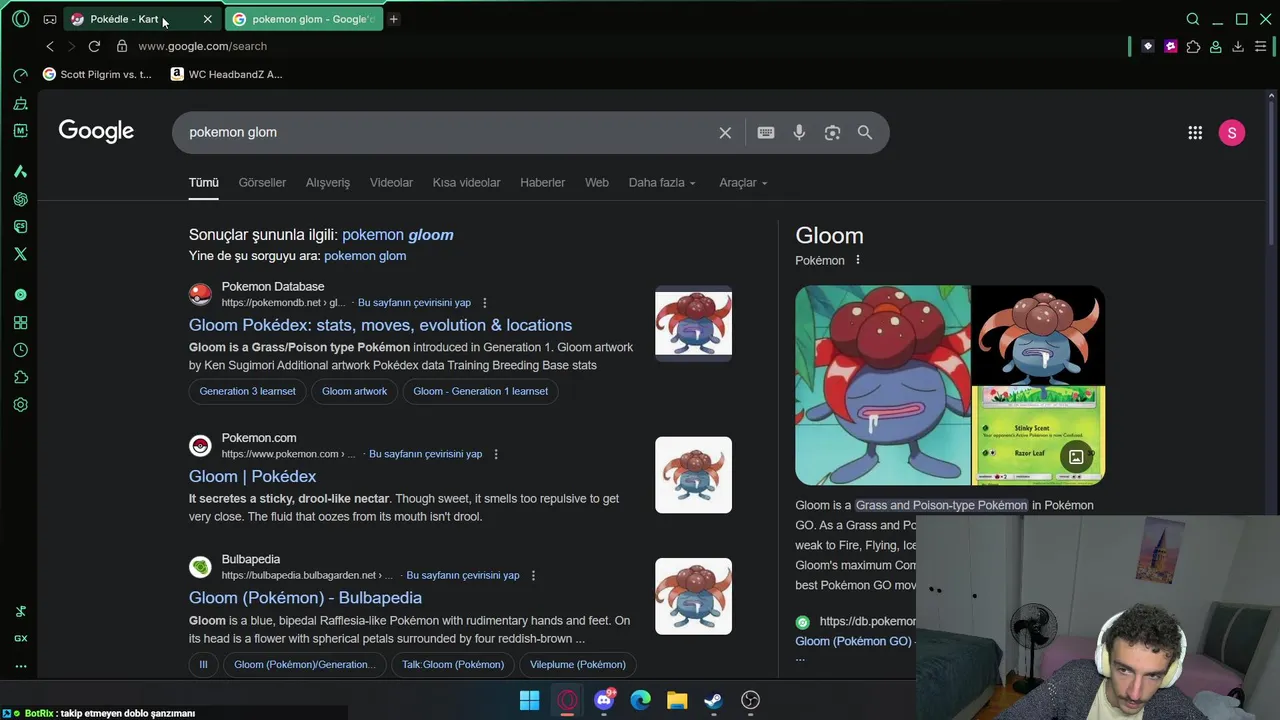Open X (Twitter) in sidebar

[x=20, y=254]
